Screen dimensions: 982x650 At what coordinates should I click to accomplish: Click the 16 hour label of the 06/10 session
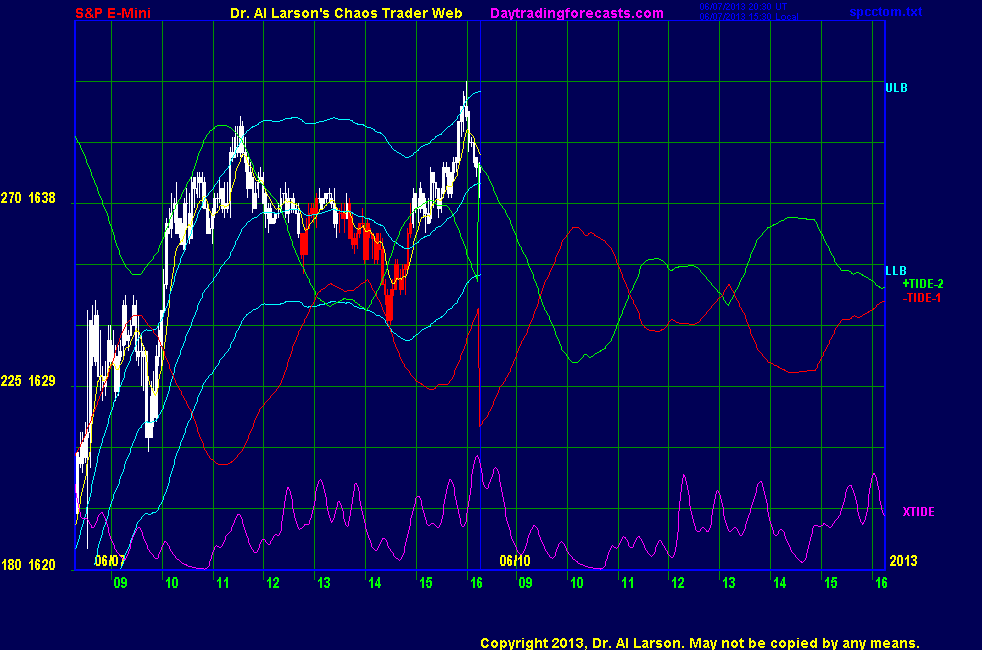tap(881, 583)
